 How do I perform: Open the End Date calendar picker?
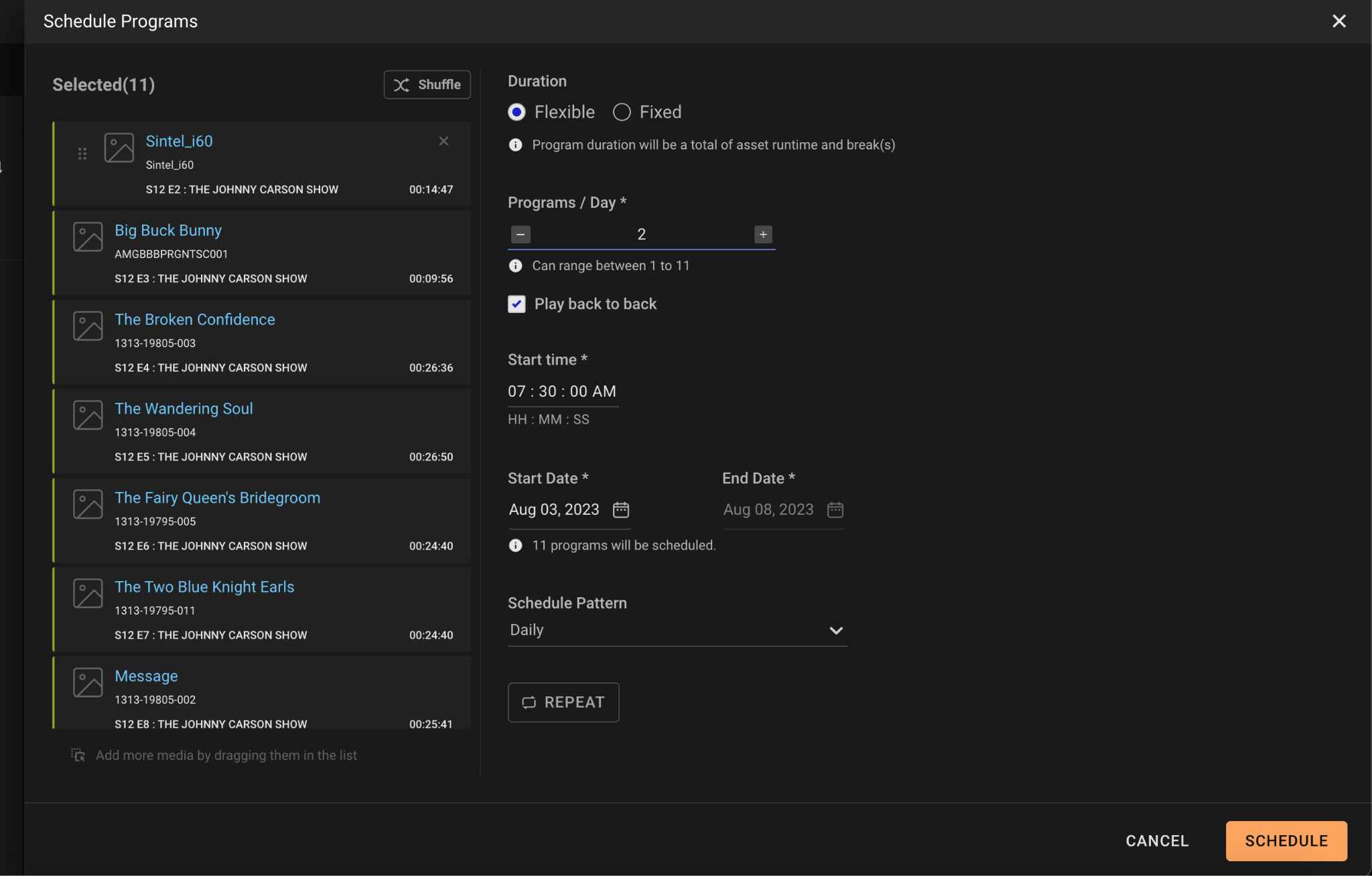click(835, 510)
